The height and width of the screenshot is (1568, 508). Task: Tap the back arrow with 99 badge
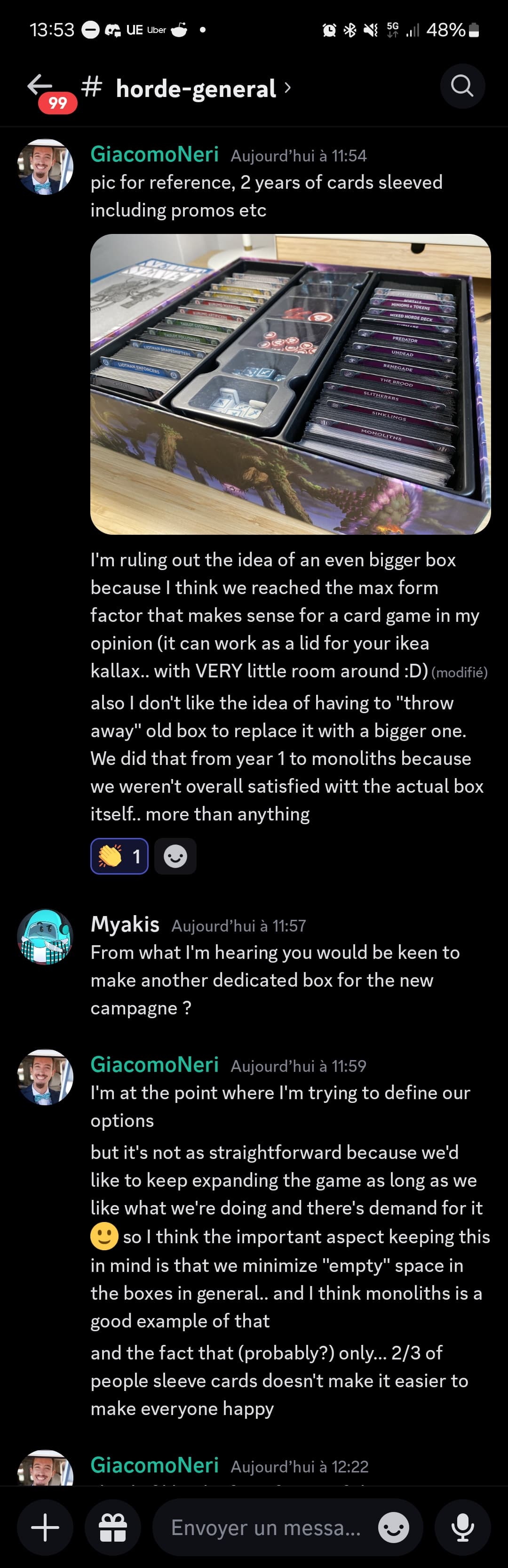pos(43,88)
